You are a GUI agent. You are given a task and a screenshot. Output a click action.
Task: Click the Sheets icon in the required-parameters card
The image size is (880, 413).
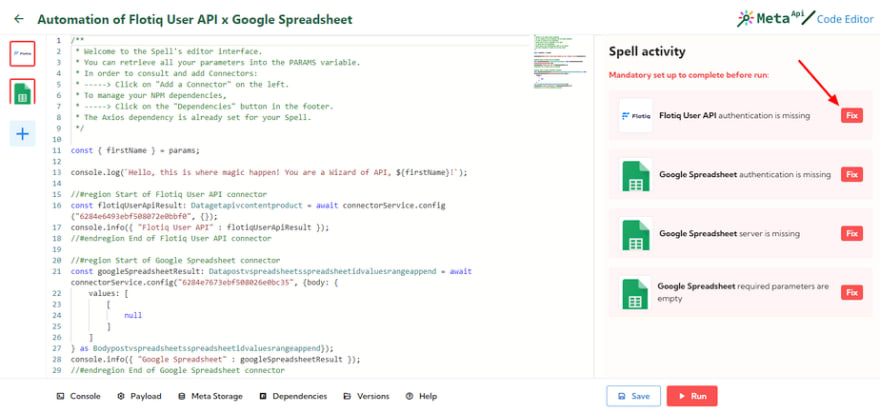click(636, 293)
